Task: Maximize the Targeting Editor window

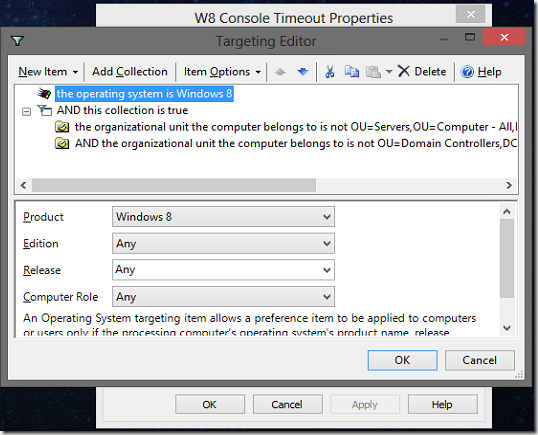Action: coord(470,37)
